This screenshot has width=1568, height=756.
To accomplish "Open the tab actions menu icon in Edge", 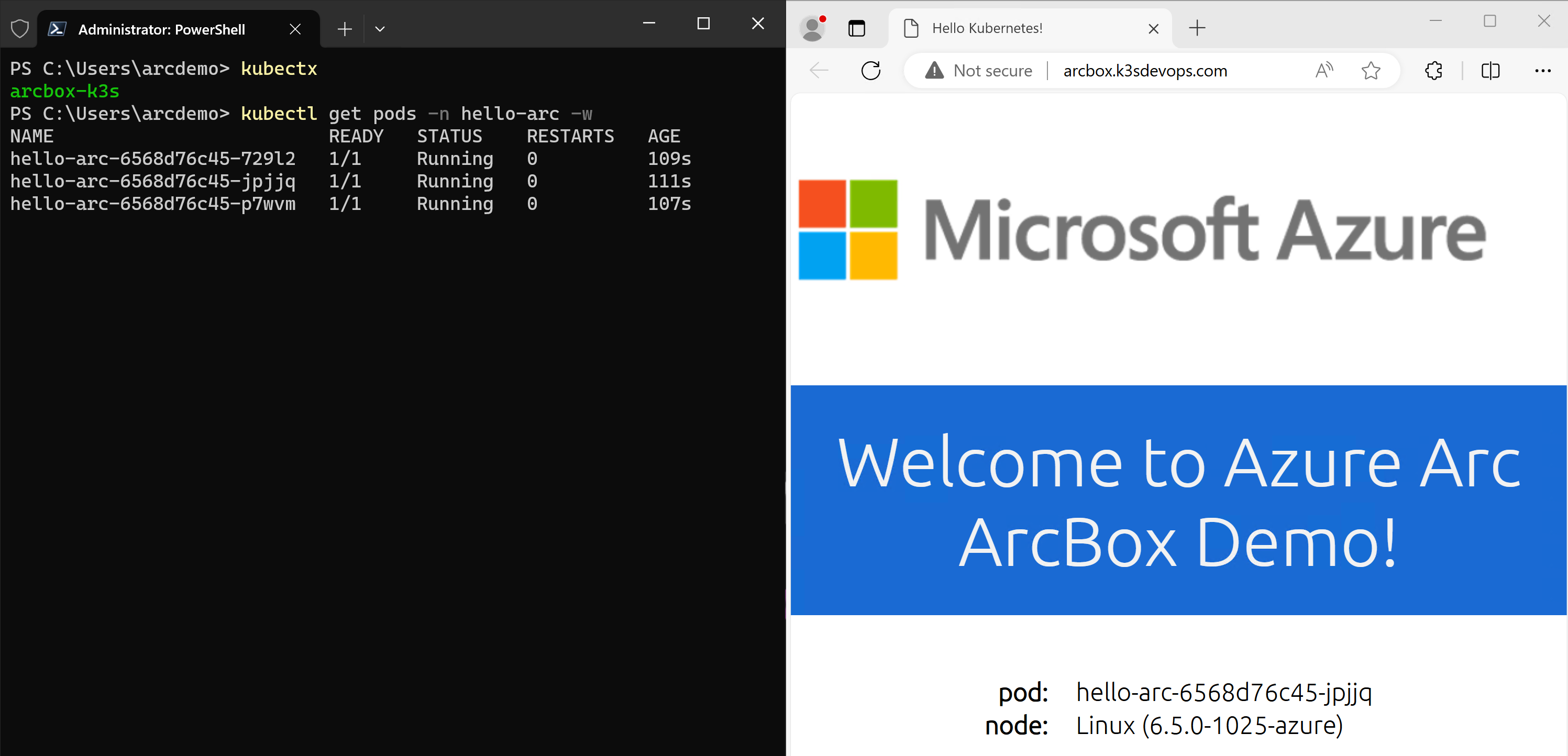I will pyautogui.click(x=856, y=28).
